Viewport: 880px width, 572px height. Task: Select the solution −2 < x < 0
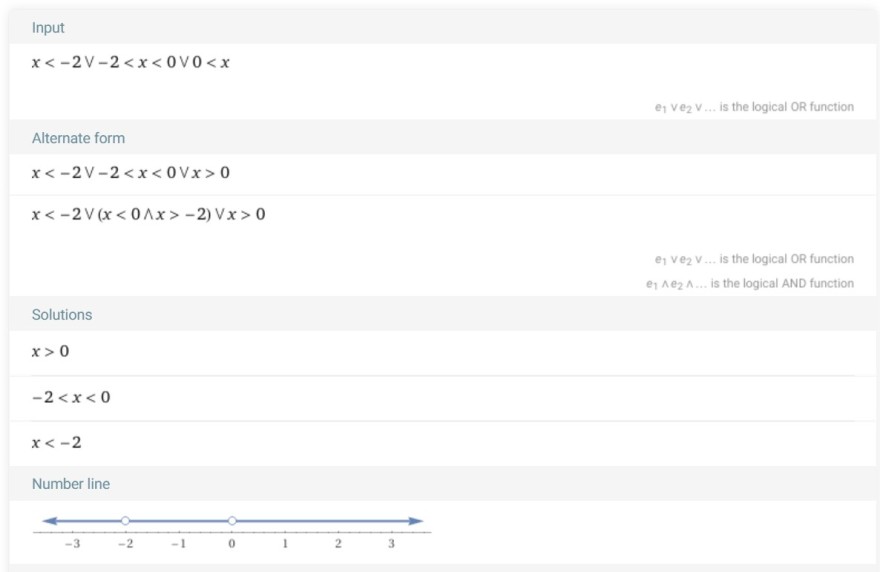coord(71,397)
